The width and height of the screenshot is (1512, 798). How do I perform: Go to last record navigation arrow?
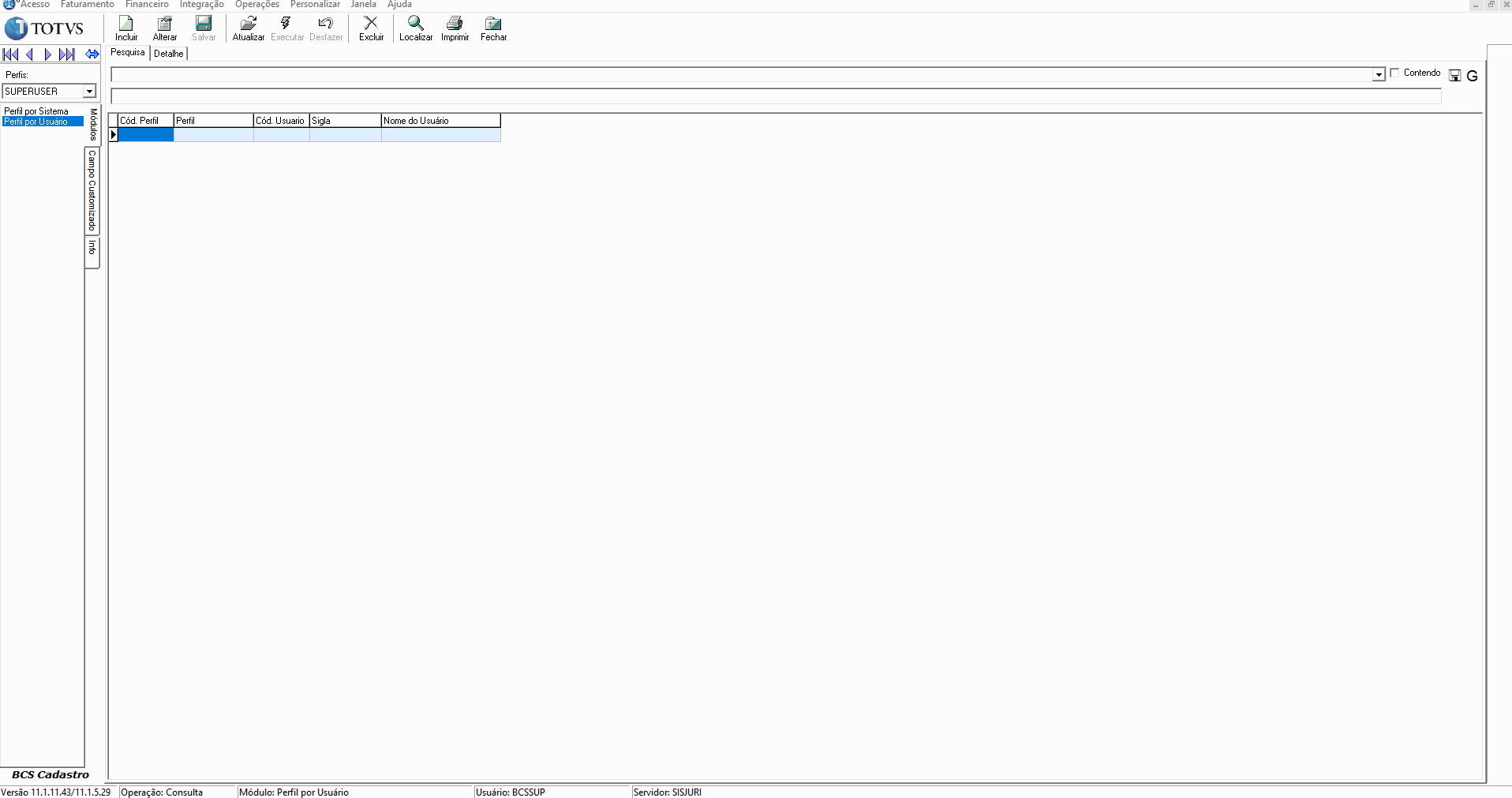67,54
